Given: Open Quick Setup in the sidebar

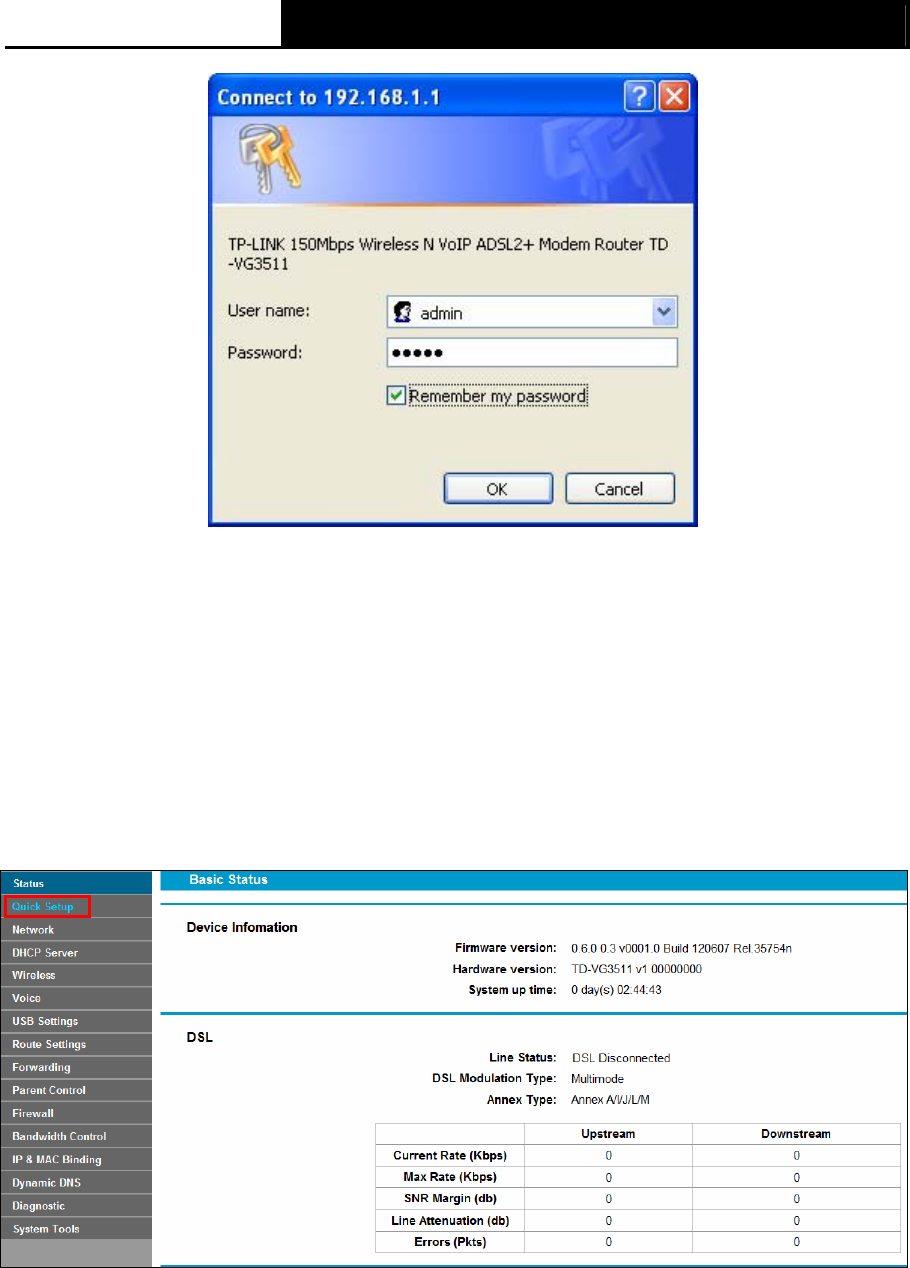Looking at the screenshot, I should (76, 907).
